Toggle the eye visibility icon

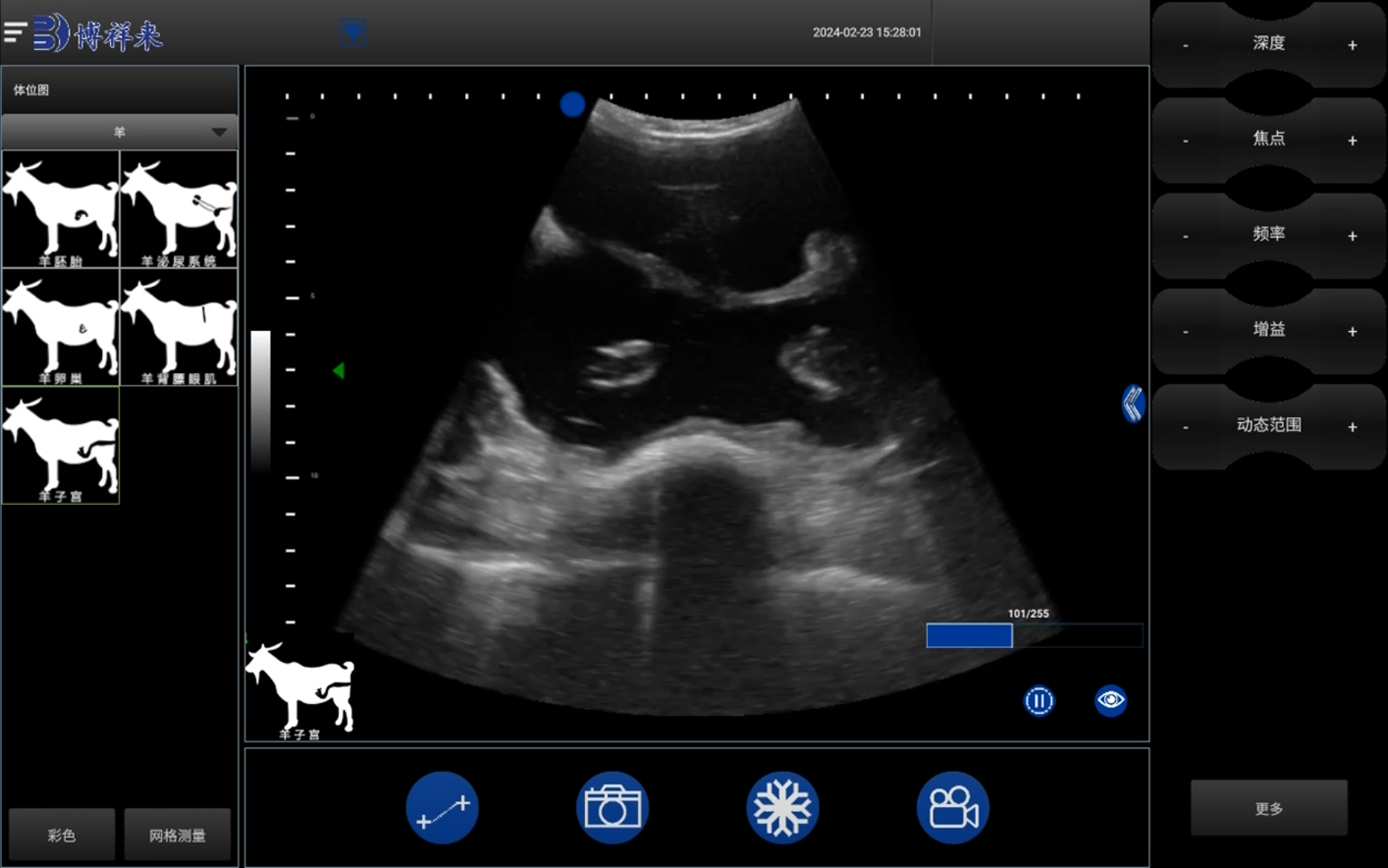(1111, 700)
